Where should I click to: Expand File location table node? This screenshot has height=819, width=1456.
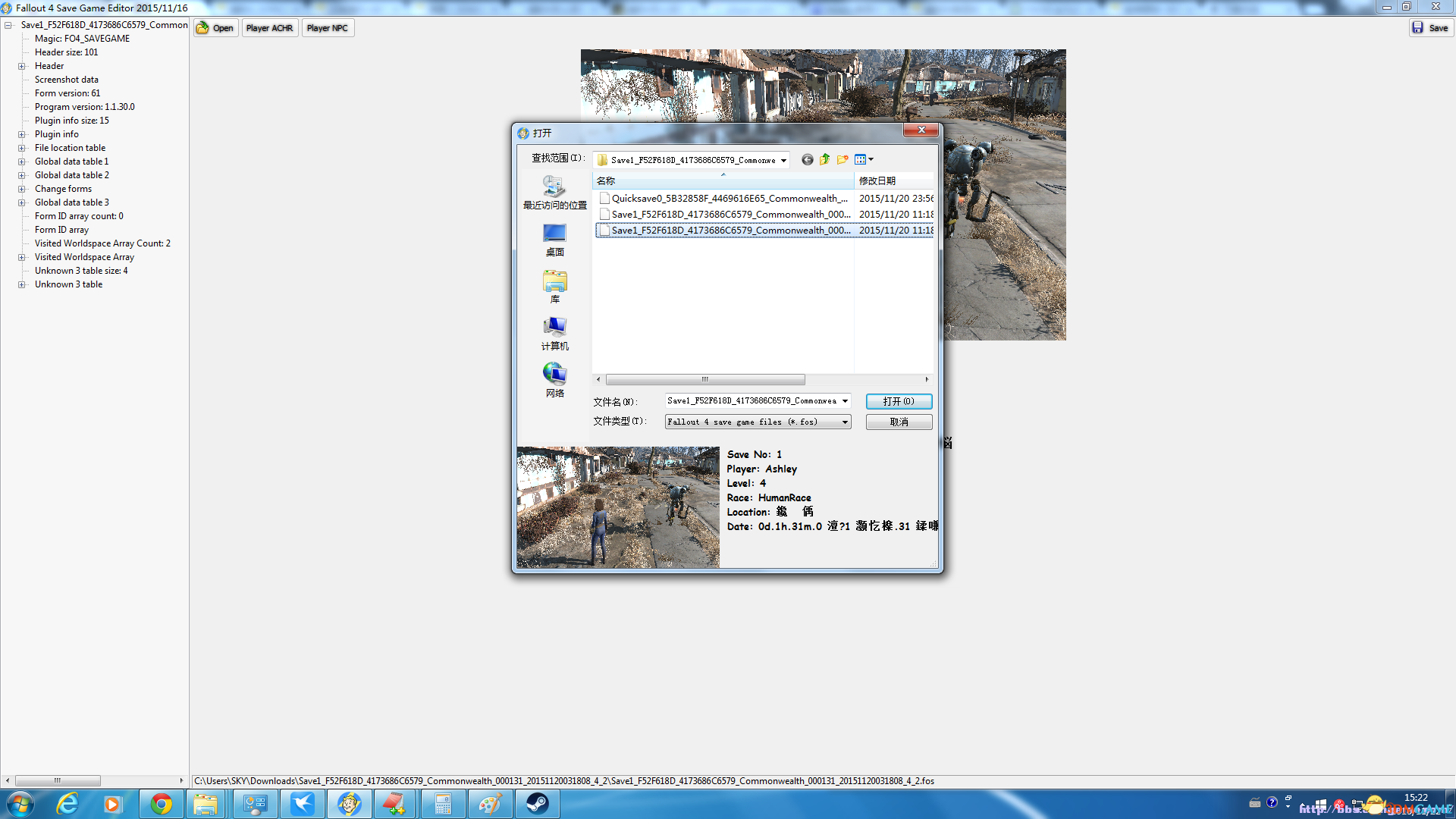click(x=22, y=148)
